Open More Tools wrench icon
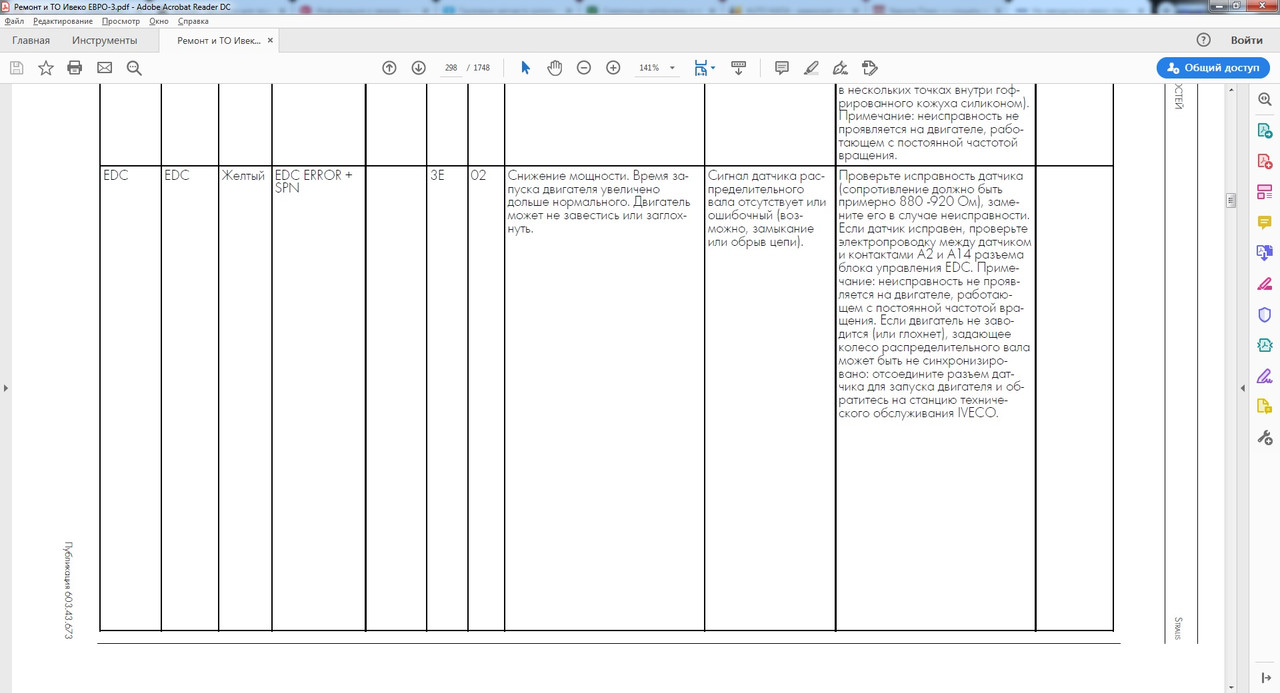This screenshot has width=1280, height=693. coord(1264,438)
